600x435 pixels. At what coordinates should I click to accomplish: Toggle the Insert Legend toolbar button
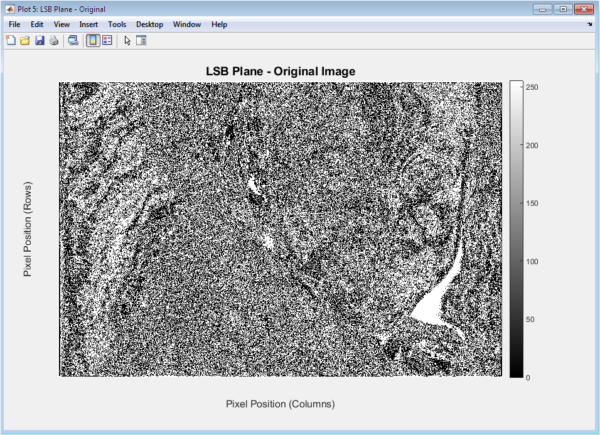108,40
